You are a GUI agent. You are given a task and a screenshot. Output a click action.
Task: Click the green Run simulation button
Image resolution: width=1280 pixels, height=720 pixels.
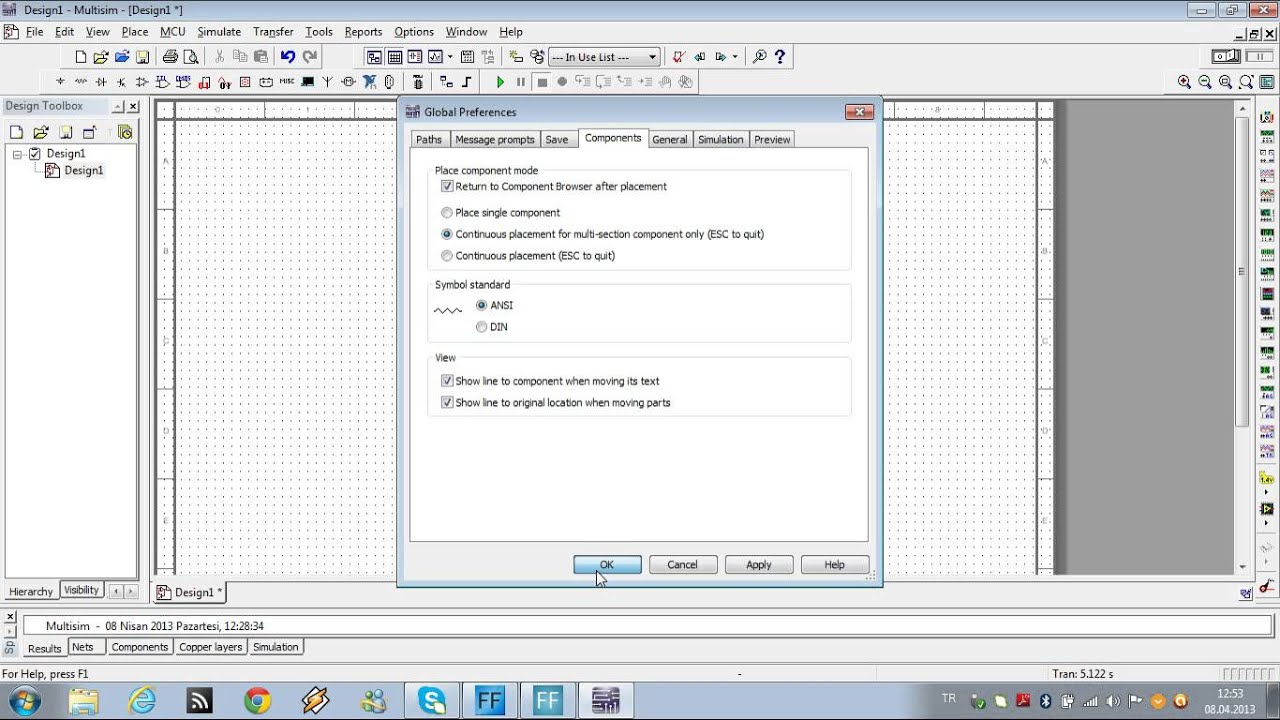[x=500, y=82]
